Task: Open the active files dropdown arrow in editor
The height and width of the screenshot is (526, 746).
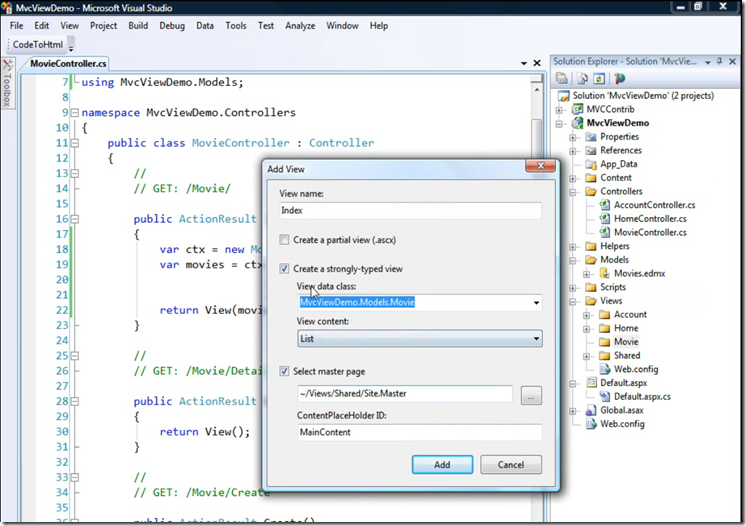Action: point(524,63)
